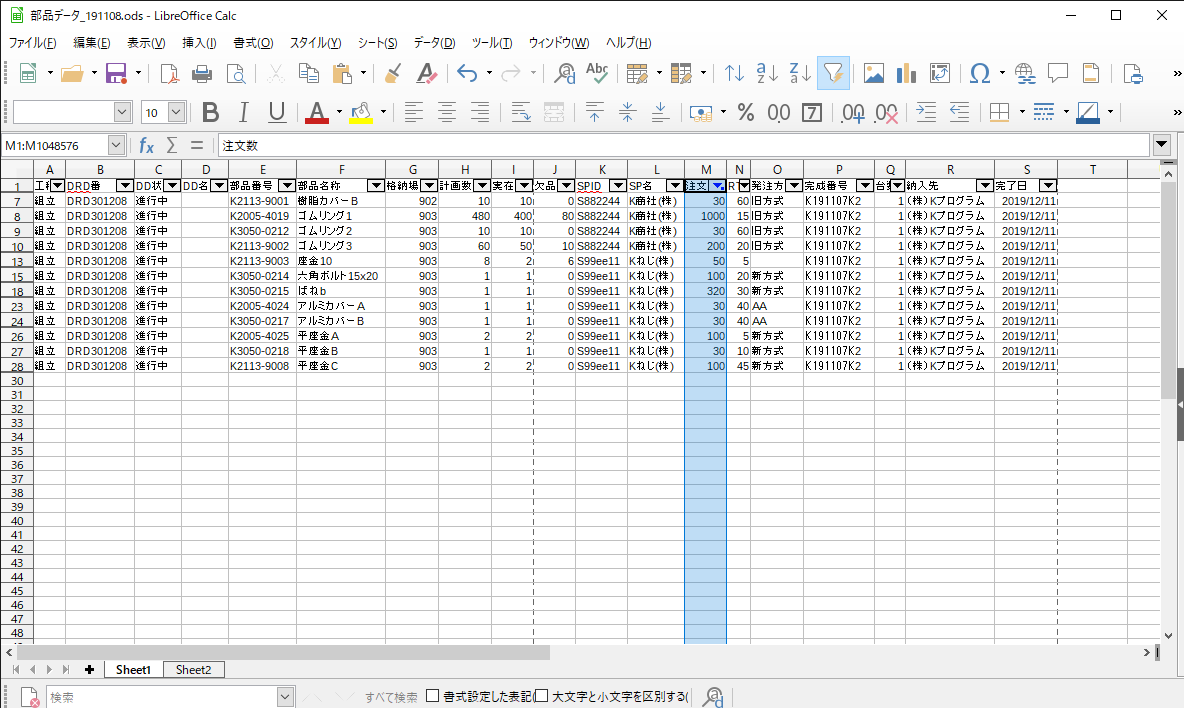The width and height of the screenshot is (1184, 708).
Task: Enable 大文字と小文字を区別する checkbox
Action: click(x=541, y=696)
